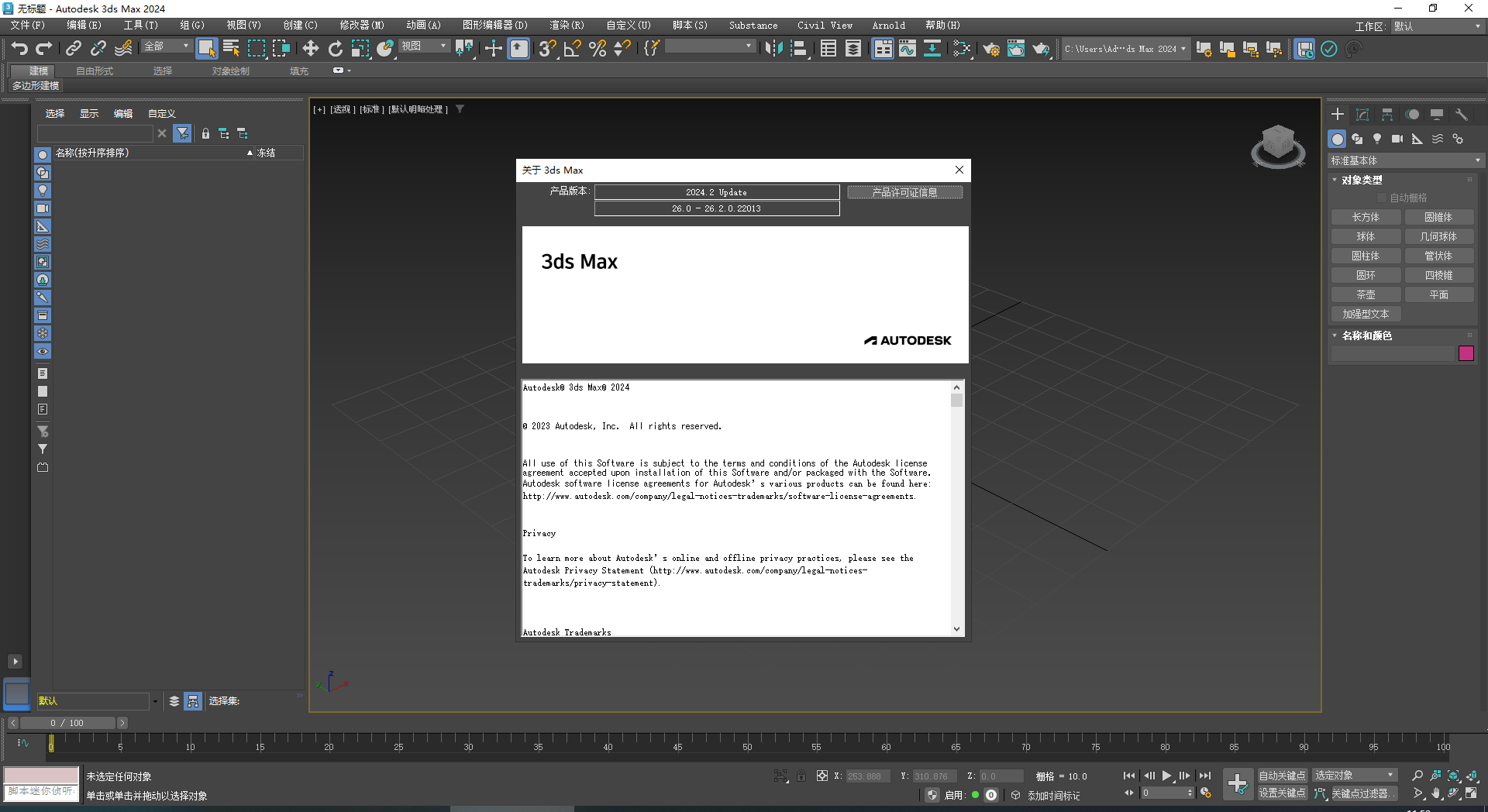Click the scrollbar down arrow in the About dialog
The width and height of the screenshot is (1488, 812).
[956, 629]
